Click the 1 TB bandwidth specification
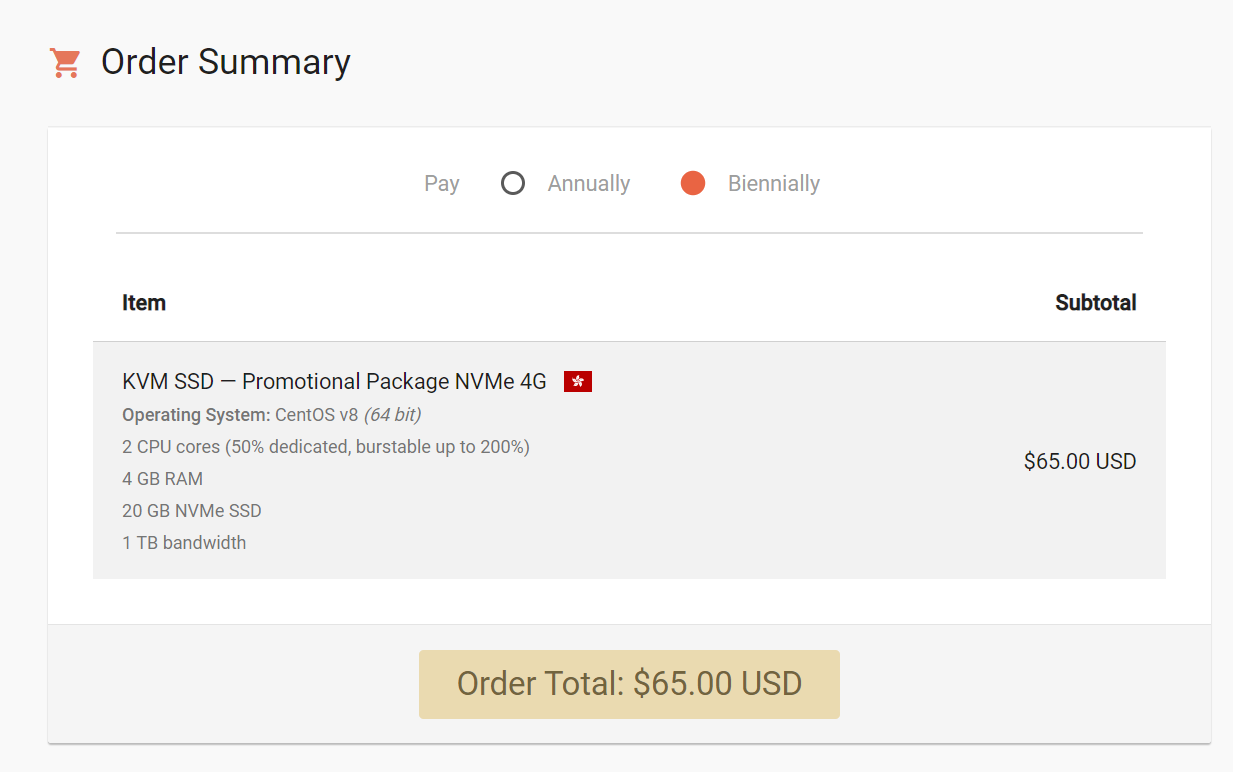This screenshot has height=772, width=1233. coord(184,543)
